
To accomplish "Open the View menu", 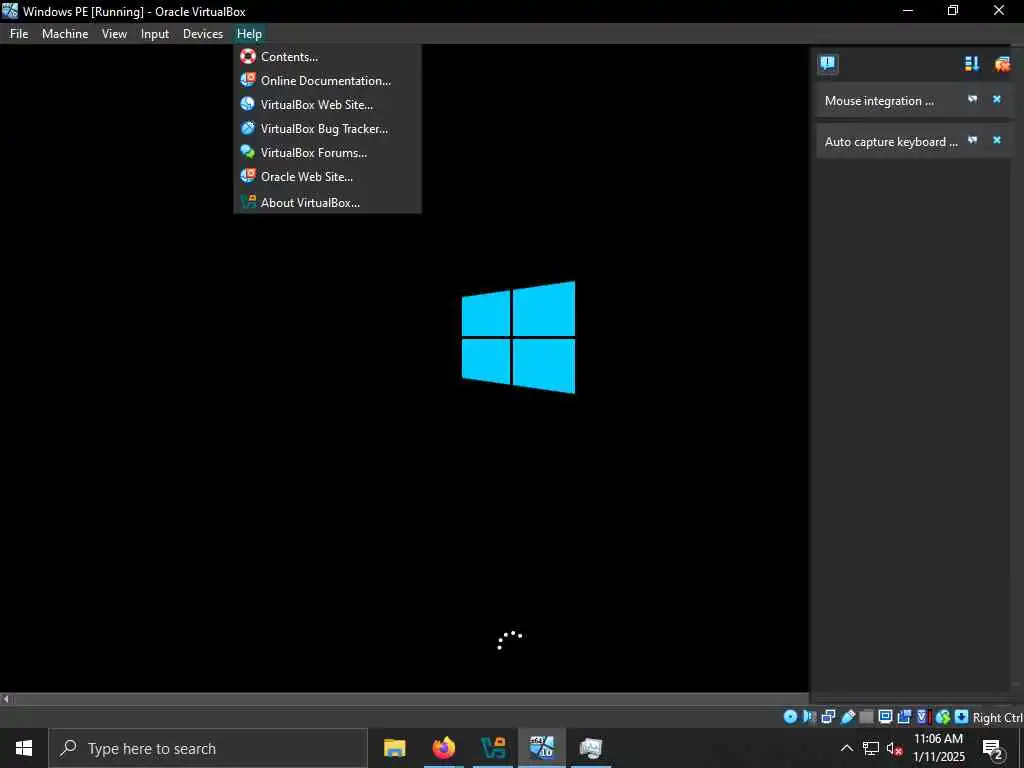I will click(114, 34).
